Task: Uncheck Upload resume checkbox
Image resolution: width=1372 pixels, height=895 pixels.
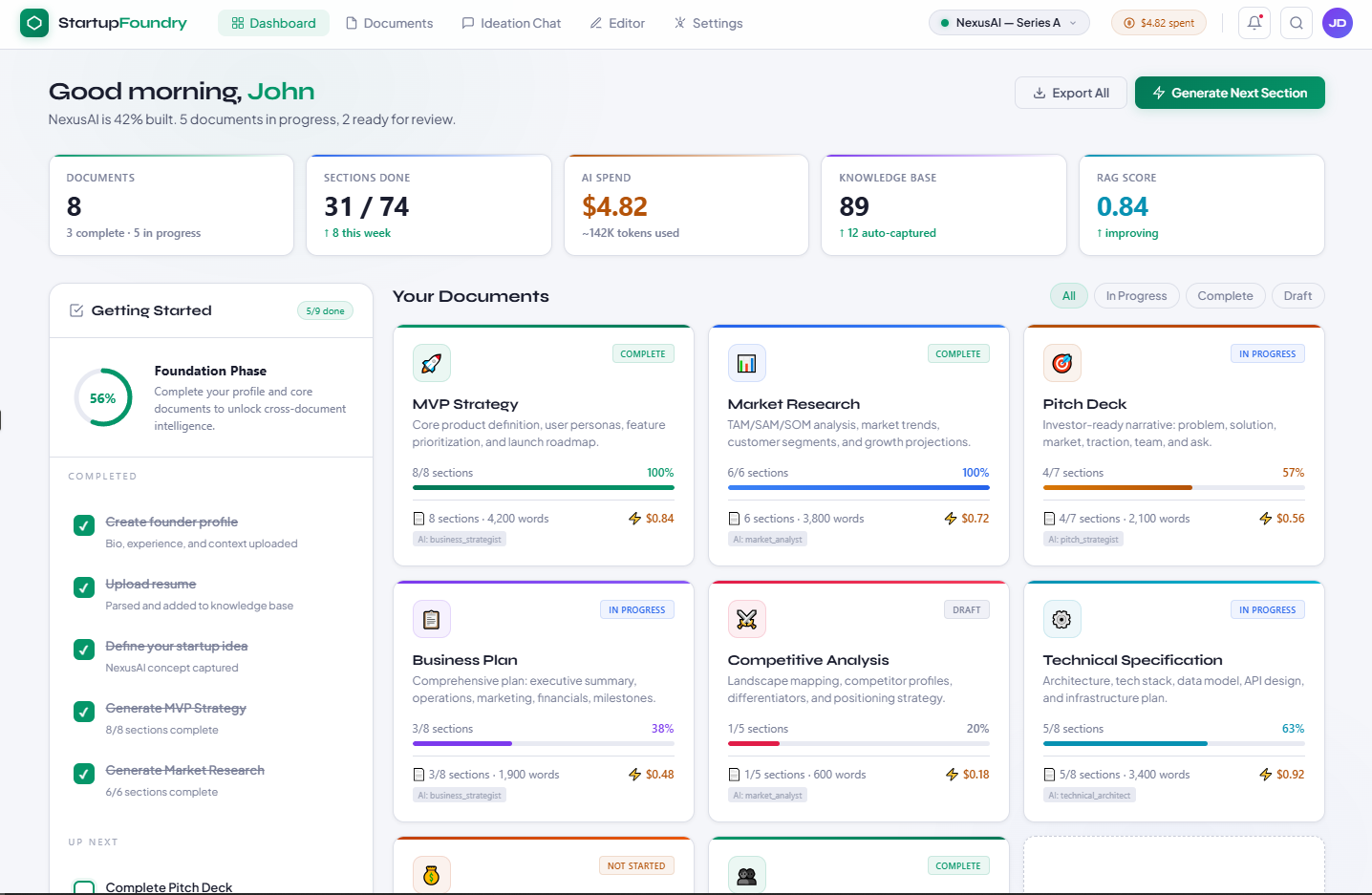Action: (84, 587)
